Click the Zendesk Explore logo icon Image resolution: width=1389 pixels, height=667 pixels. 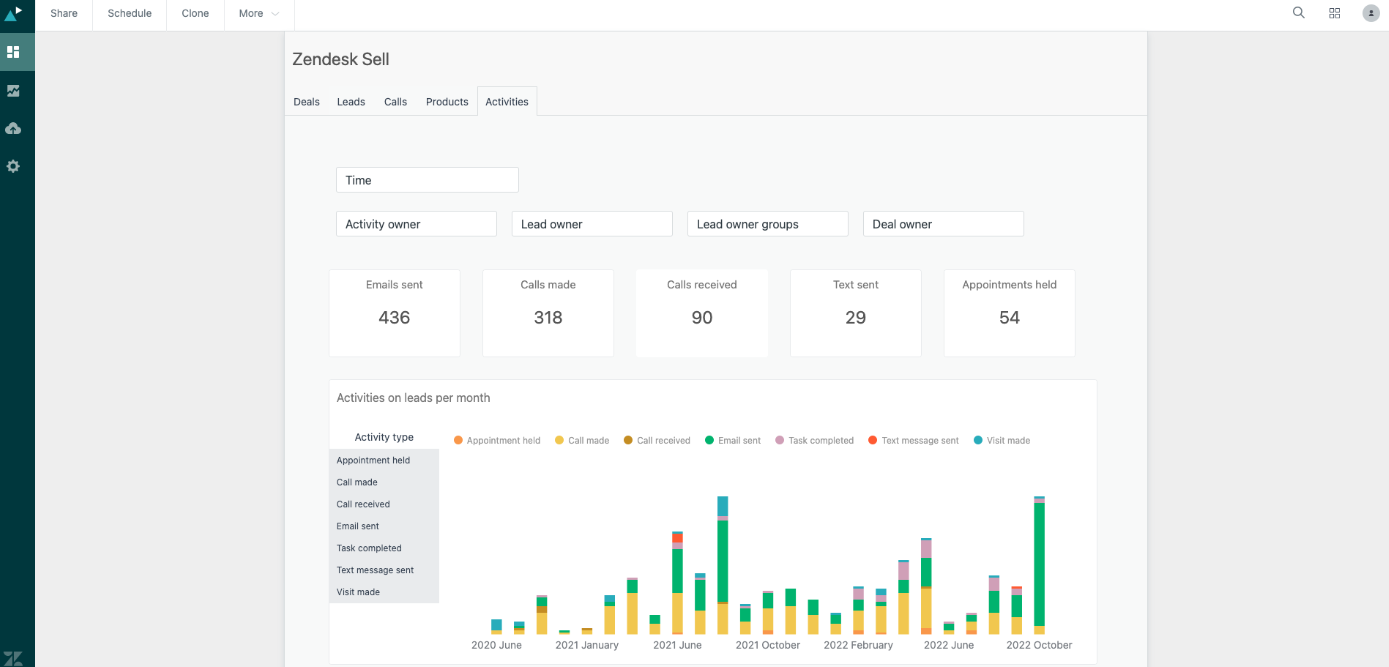13,14
